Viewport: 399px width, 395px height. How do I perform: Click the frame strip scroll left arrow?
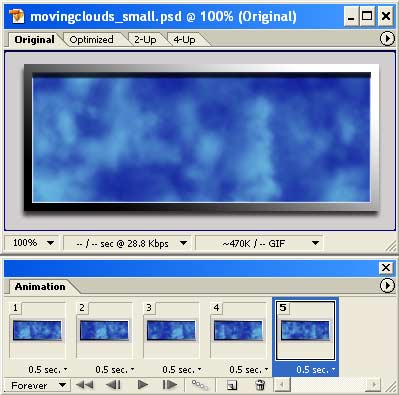(282, 385)
